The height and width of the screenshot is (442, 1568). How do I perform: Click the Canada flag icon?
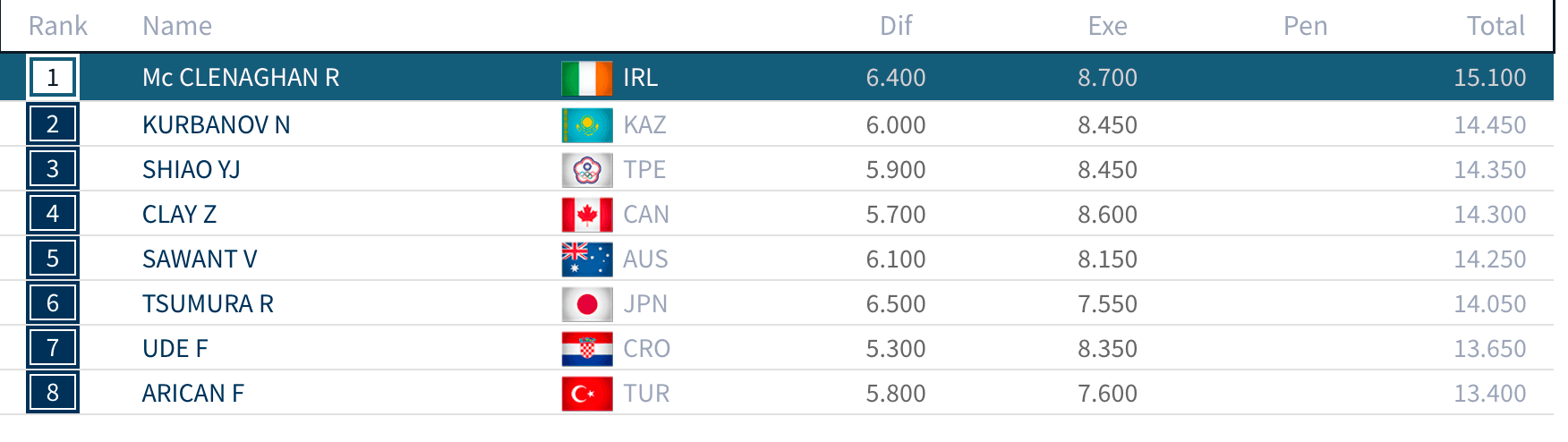pos(587,215)
